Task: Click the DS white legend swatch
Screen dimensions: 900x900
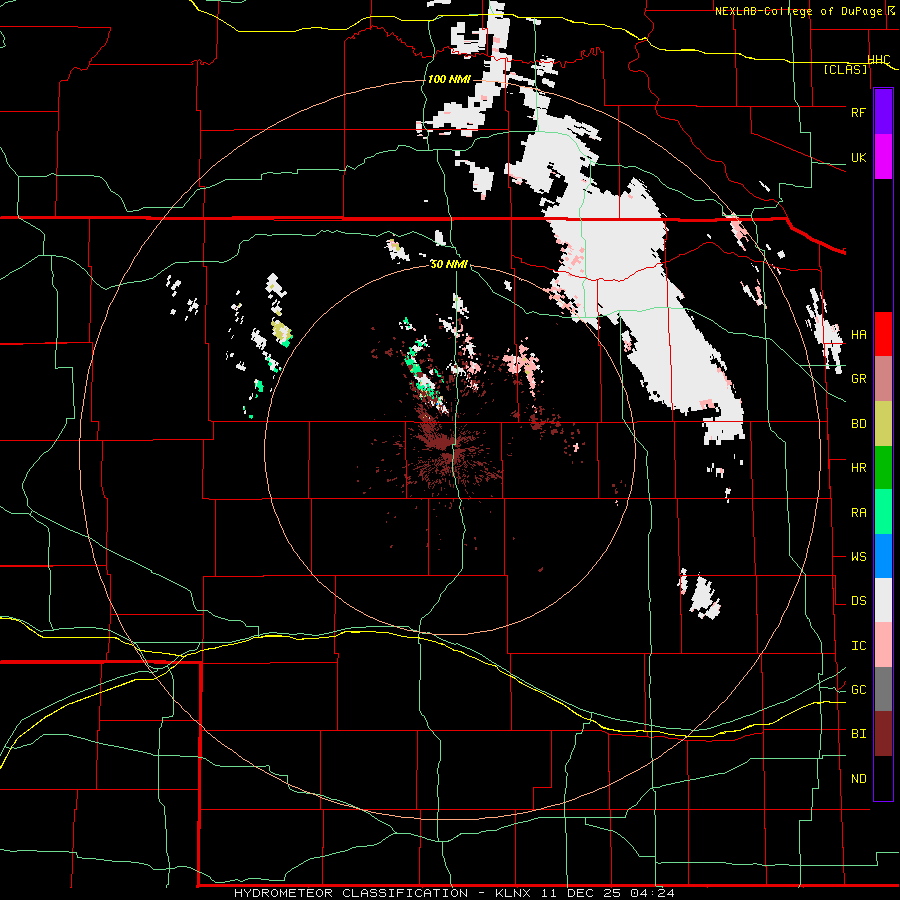Action: pos(883,600)
